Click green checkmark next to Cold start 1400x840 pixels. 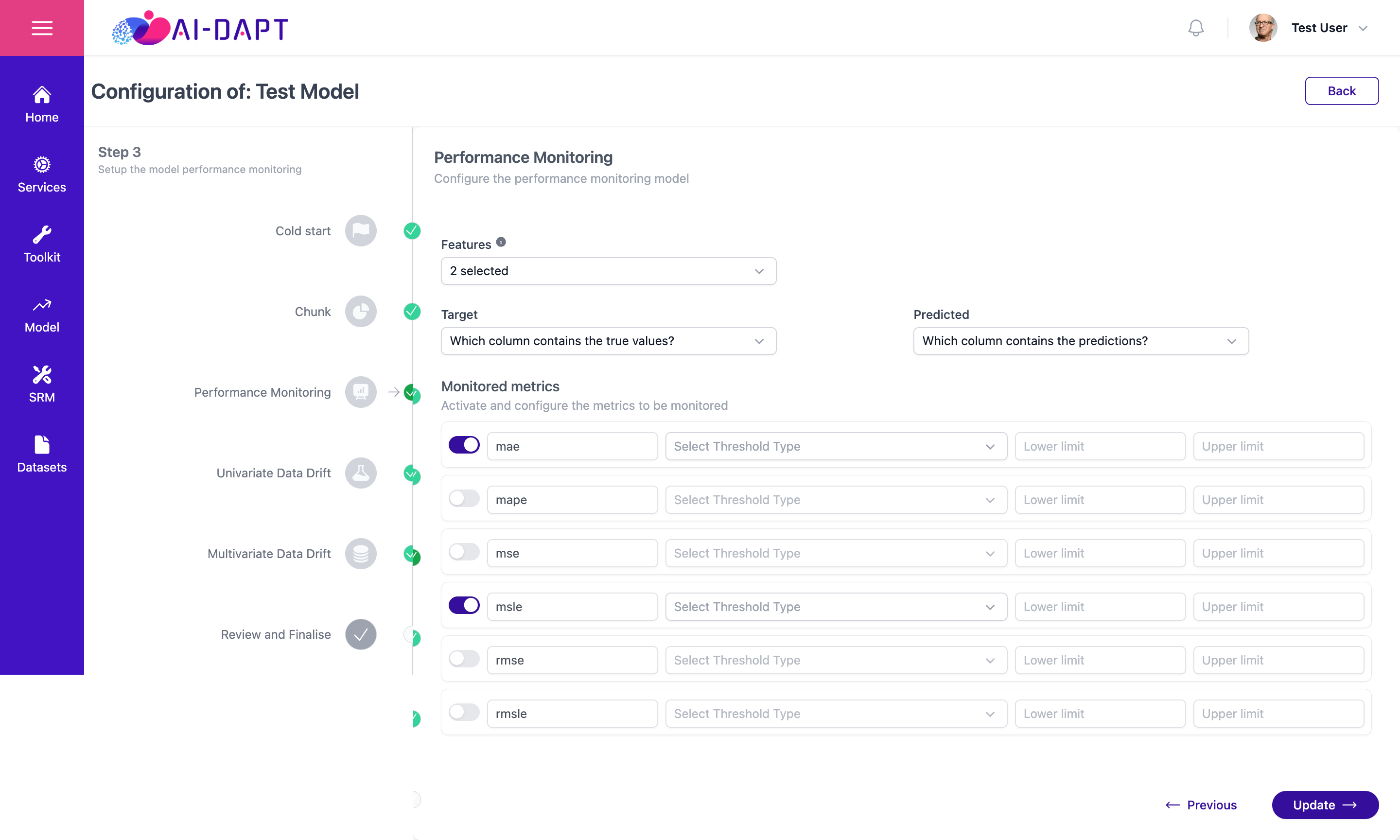[412, 230]
